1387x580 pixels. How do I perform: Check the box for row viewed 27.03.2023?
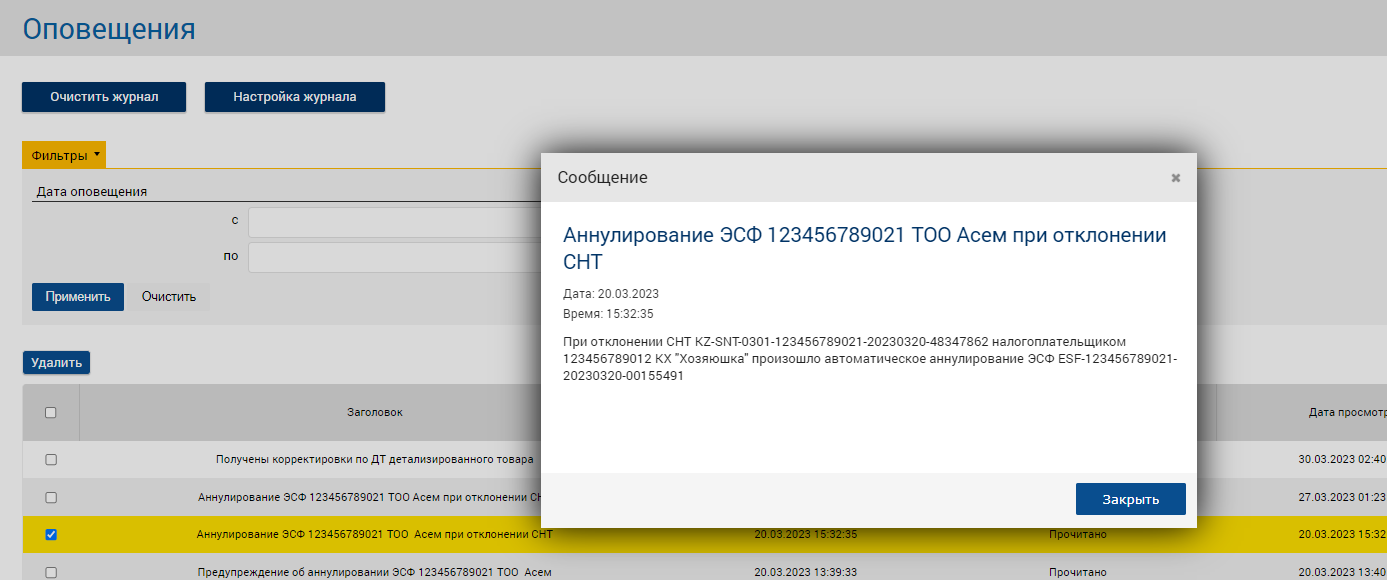click(51, 497)
